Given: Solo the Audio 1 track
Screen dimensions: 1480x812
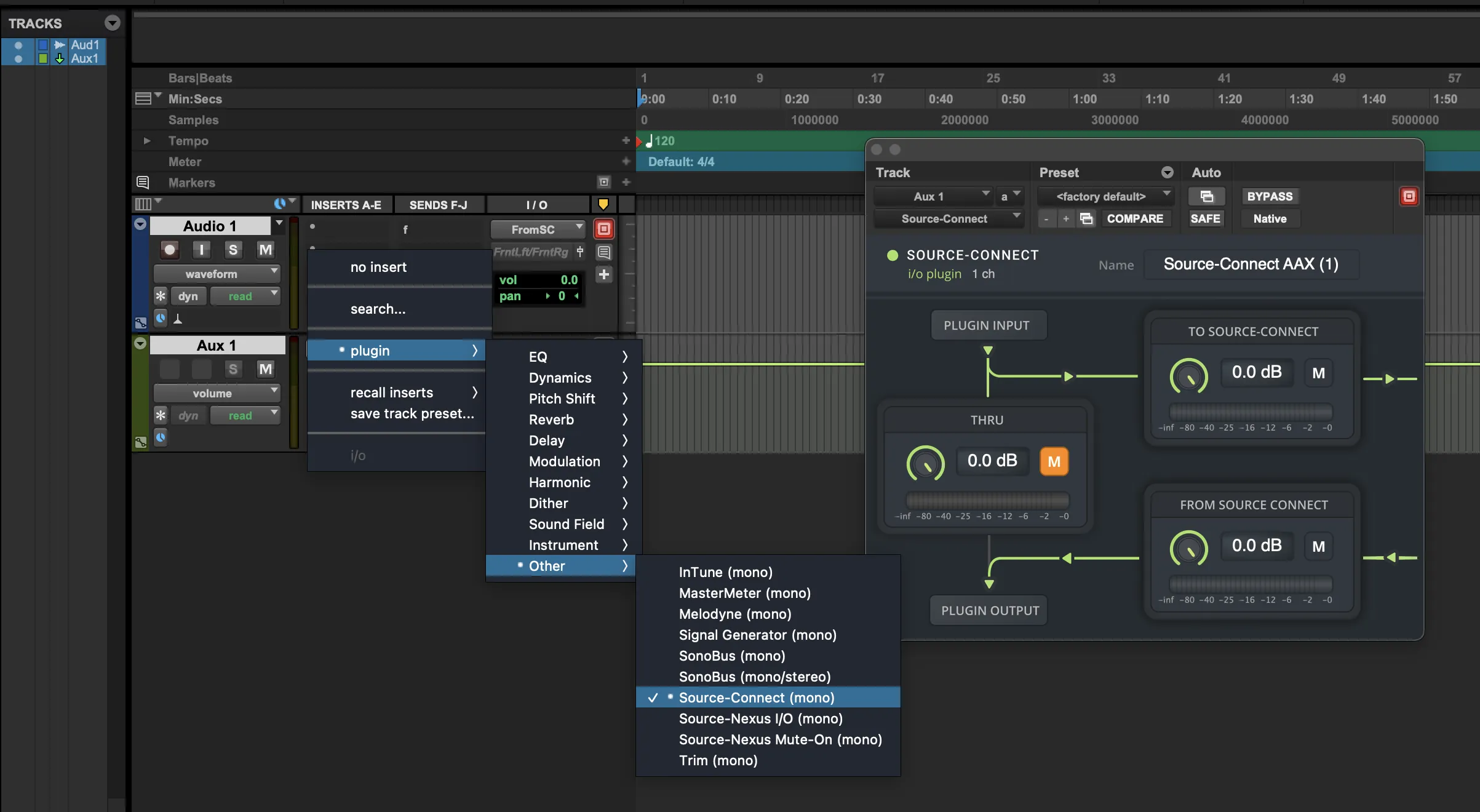Looking at the screenshot, I should (233, 250).
